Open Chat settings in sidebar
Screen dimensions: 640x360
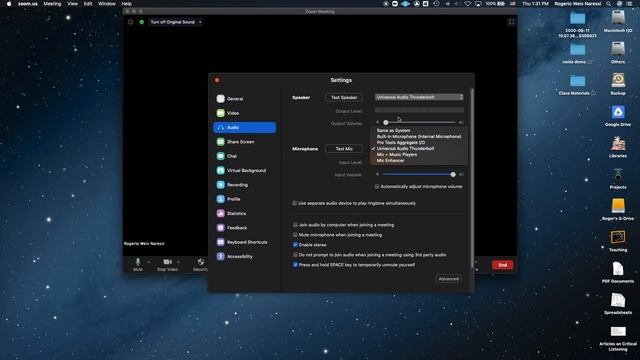click(244, 156)
